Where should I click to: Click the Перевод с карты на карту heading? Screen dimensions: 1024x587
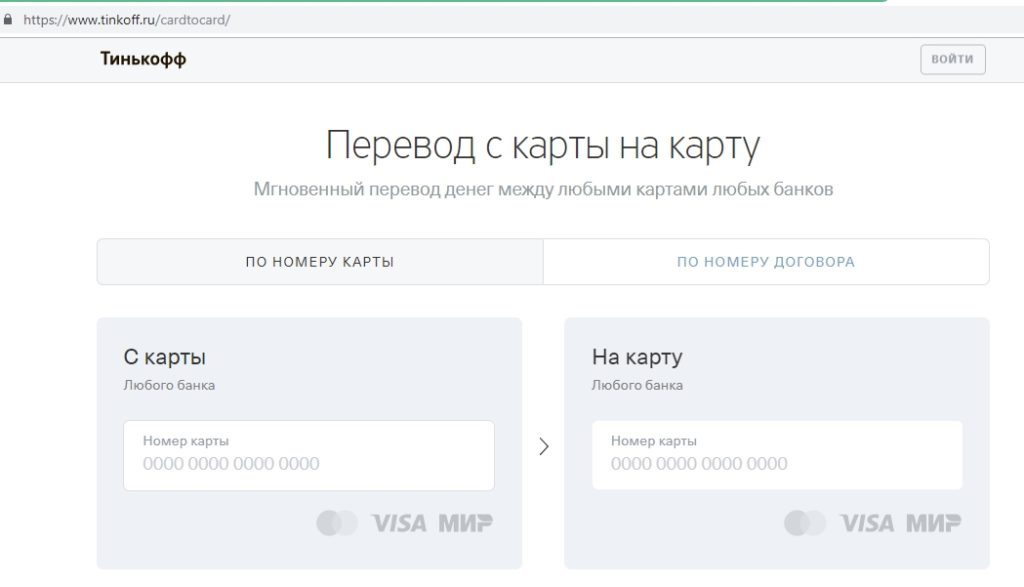point(542,146)
